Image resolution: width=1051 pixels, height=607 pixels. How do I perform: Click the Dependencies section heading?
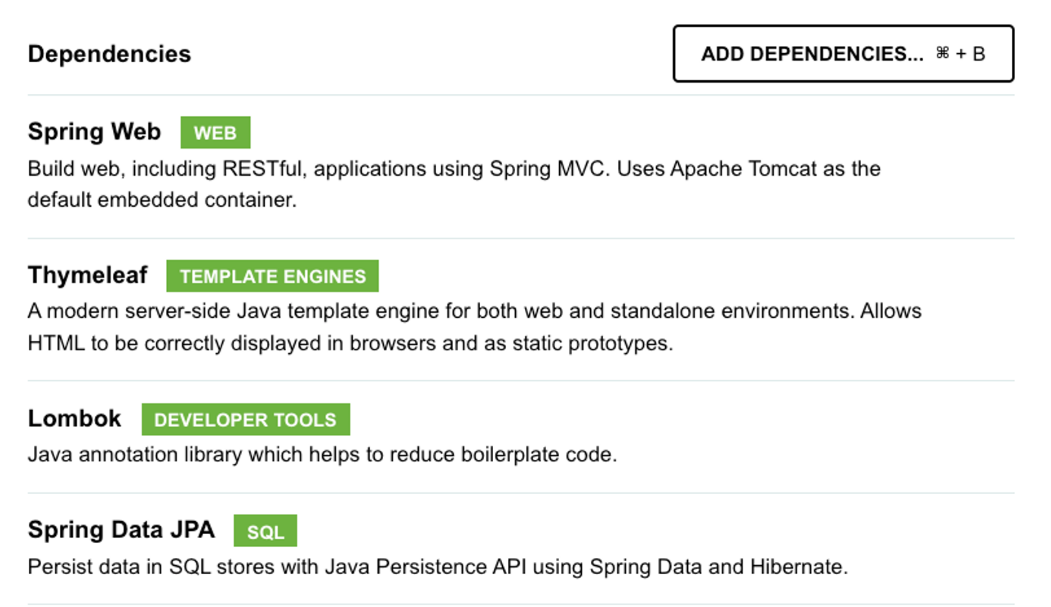[x=109, y=54]
